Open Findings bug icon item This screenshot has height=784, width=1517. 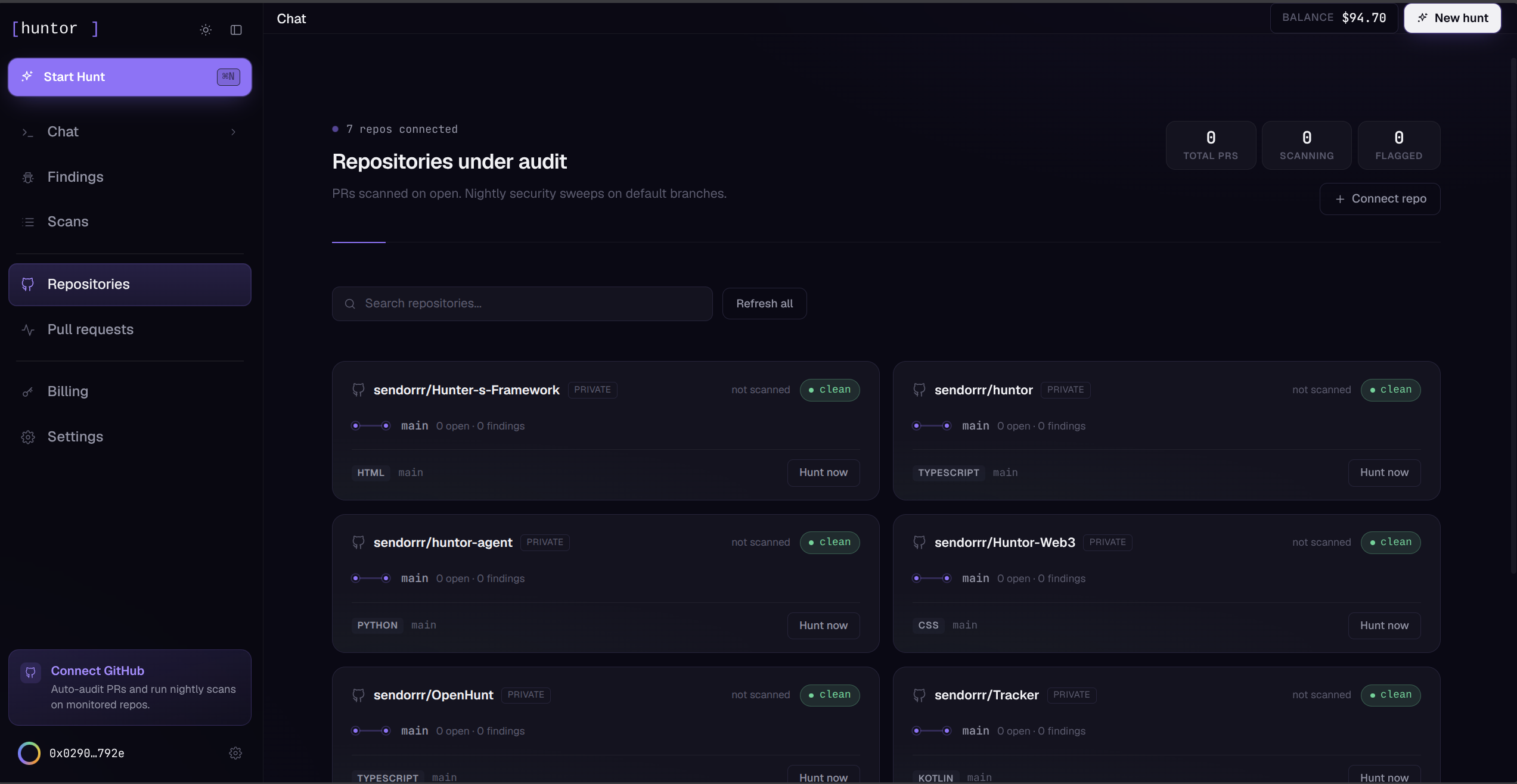[x=130, y=177]
